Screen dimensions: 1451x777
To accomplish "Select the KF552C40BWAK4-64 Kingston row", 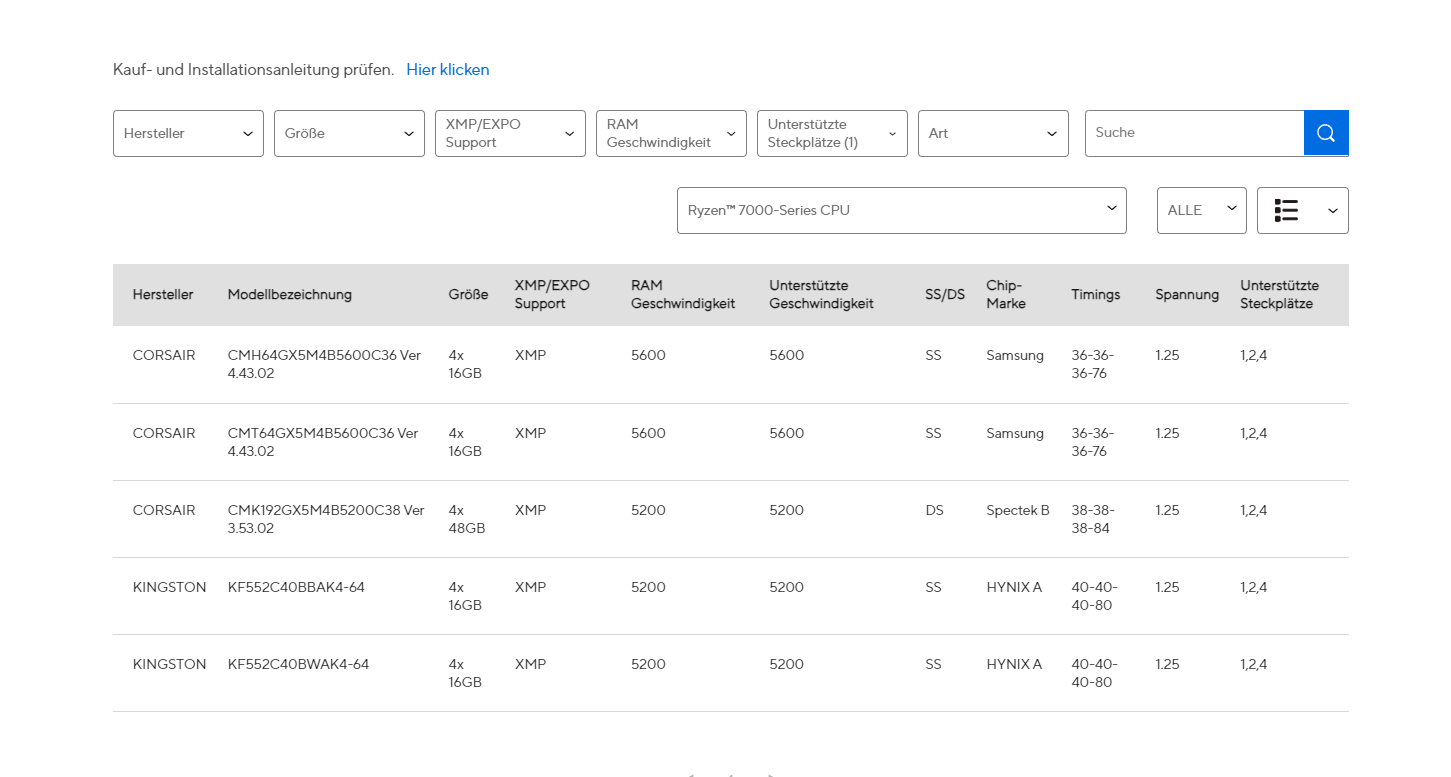I will pos(298,665).
